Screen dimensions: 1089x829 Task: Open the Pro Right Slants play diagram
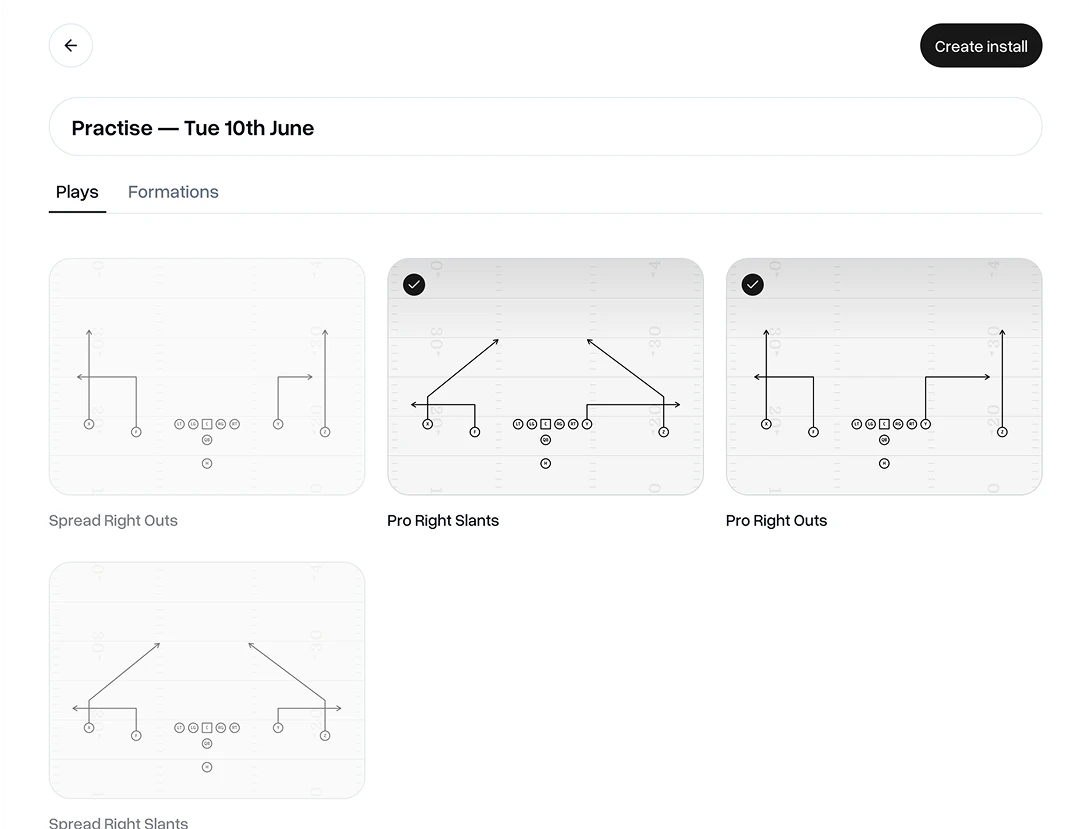click(545, 376)
